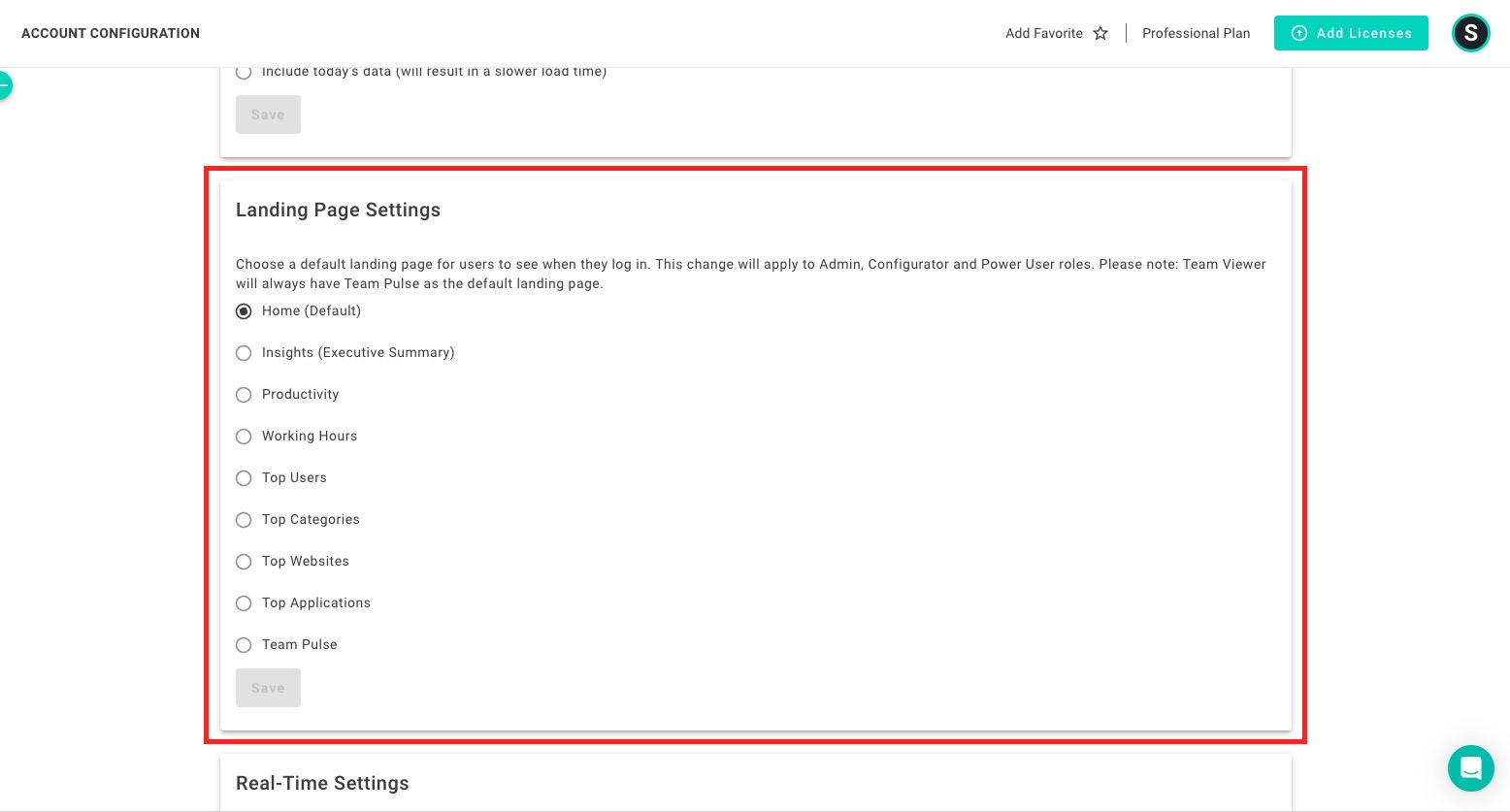The image size is (1510, 812).
Task: Click Save under Landing Page Settings
Action: point(268,688)
